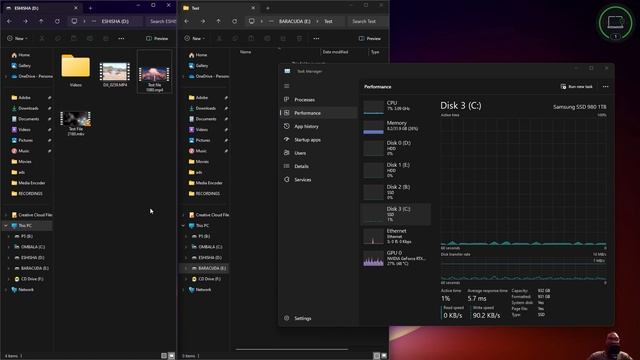The image size is (640, 360).
Task: Open Downloads in ESHISHA (D:) navigation pane
Action: click(x=28, y=108)
